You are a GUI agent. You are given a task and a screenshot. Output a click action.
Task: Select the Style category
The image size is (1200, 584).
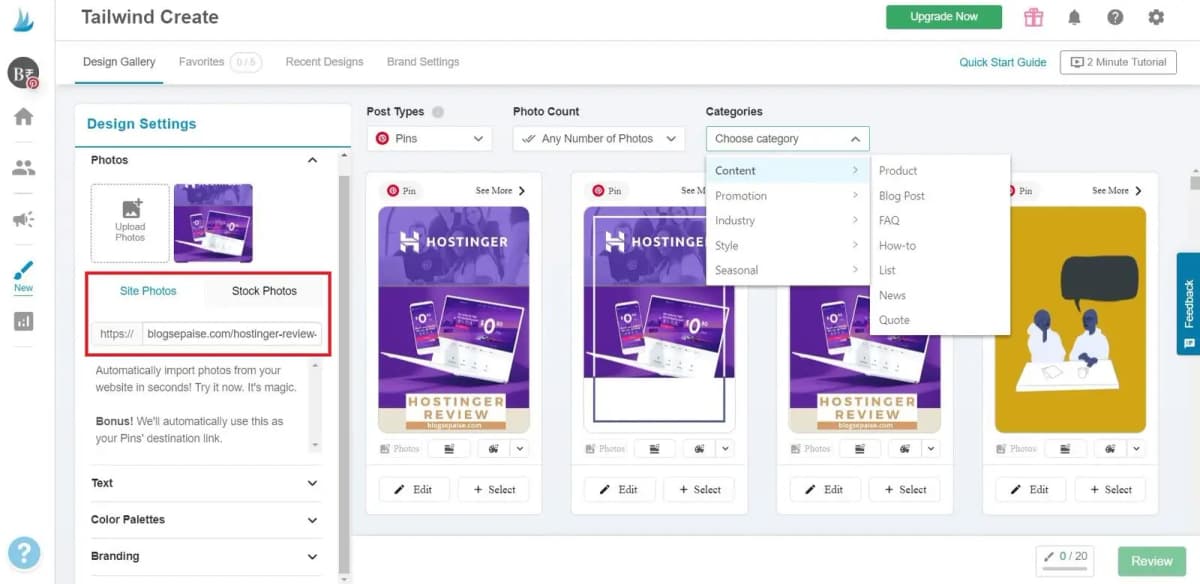coord(787,246)
